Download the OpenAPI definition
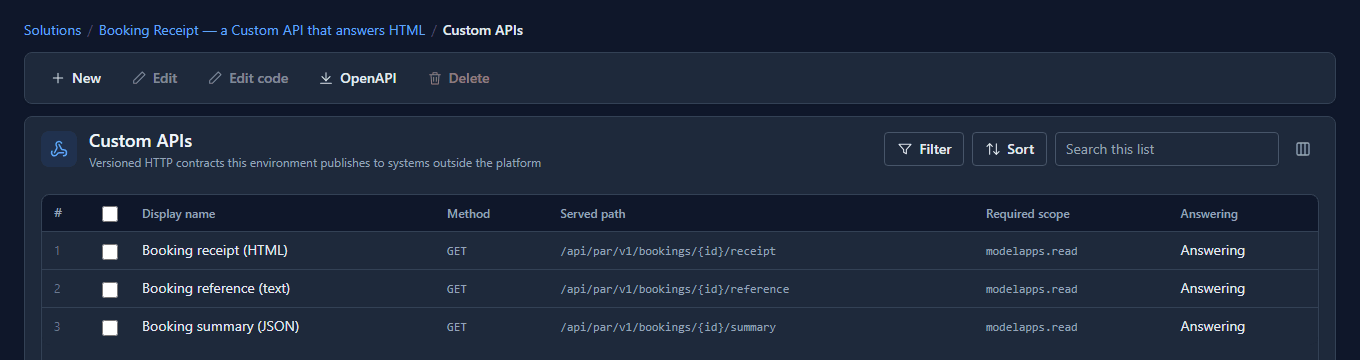Viewport: 1360px width, 360px height. [358, 78]
